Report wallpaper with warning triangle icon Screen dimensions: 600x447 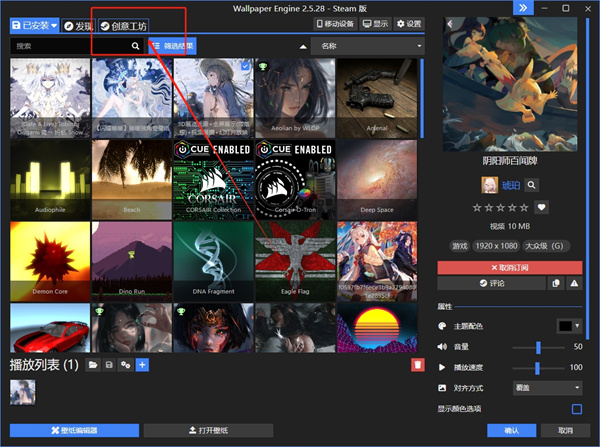[574, 283]
